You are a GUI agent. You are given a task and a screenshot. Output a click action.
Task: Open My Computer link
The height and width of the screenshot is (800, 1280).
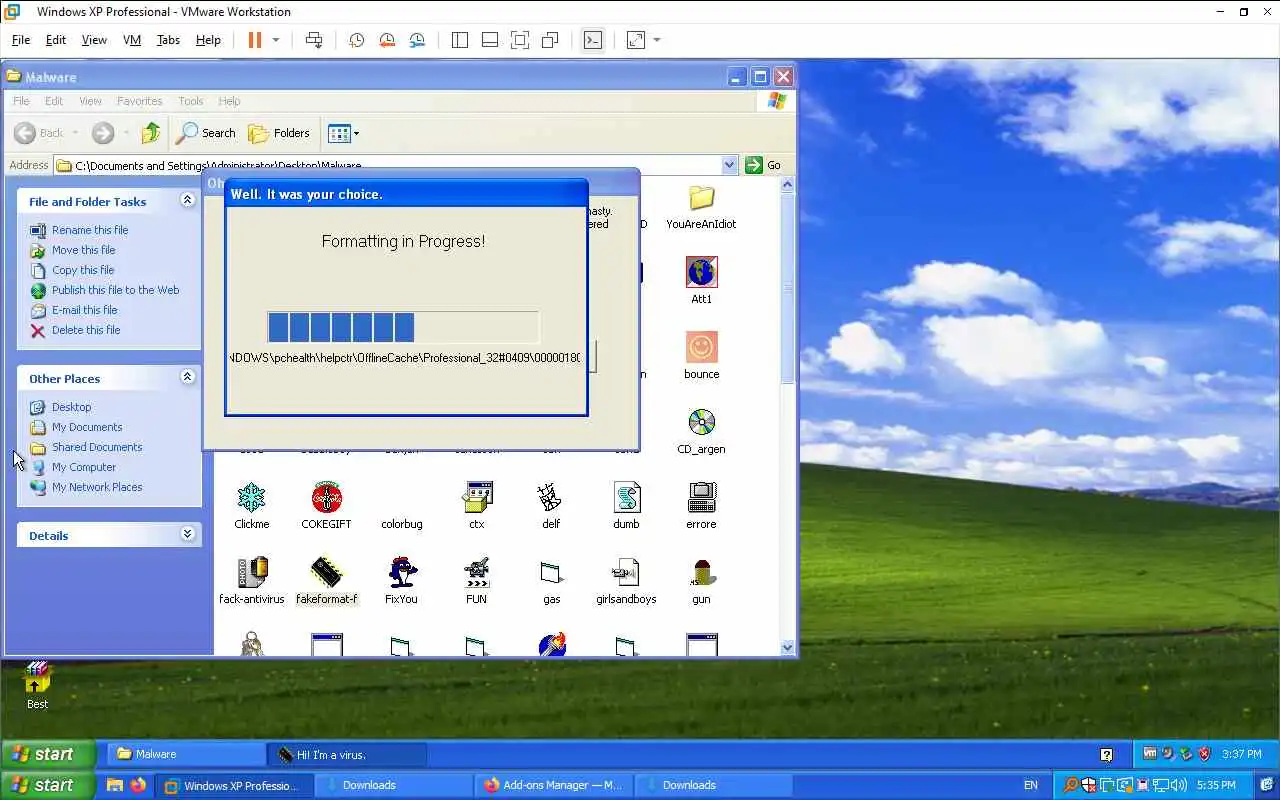pos(84,467)
